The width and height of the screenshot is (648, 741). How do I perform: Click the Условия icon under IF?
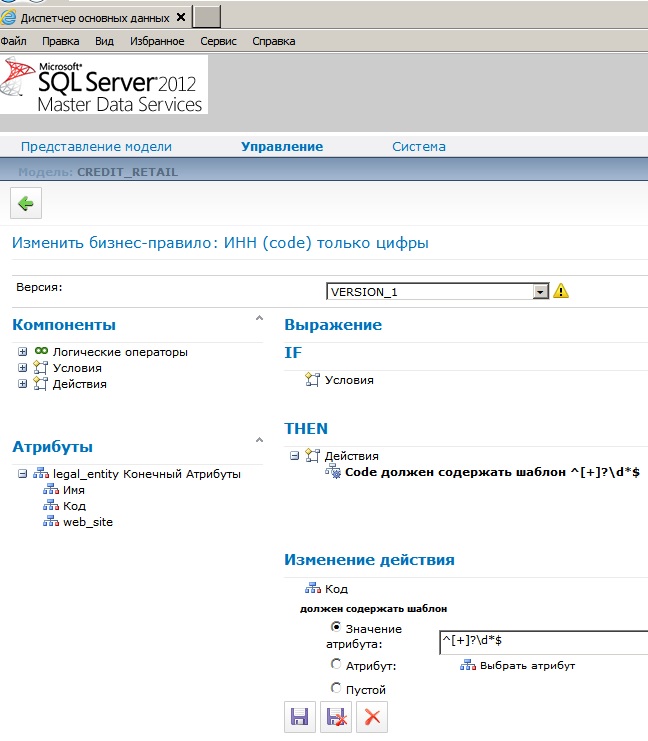pos(312,379)
